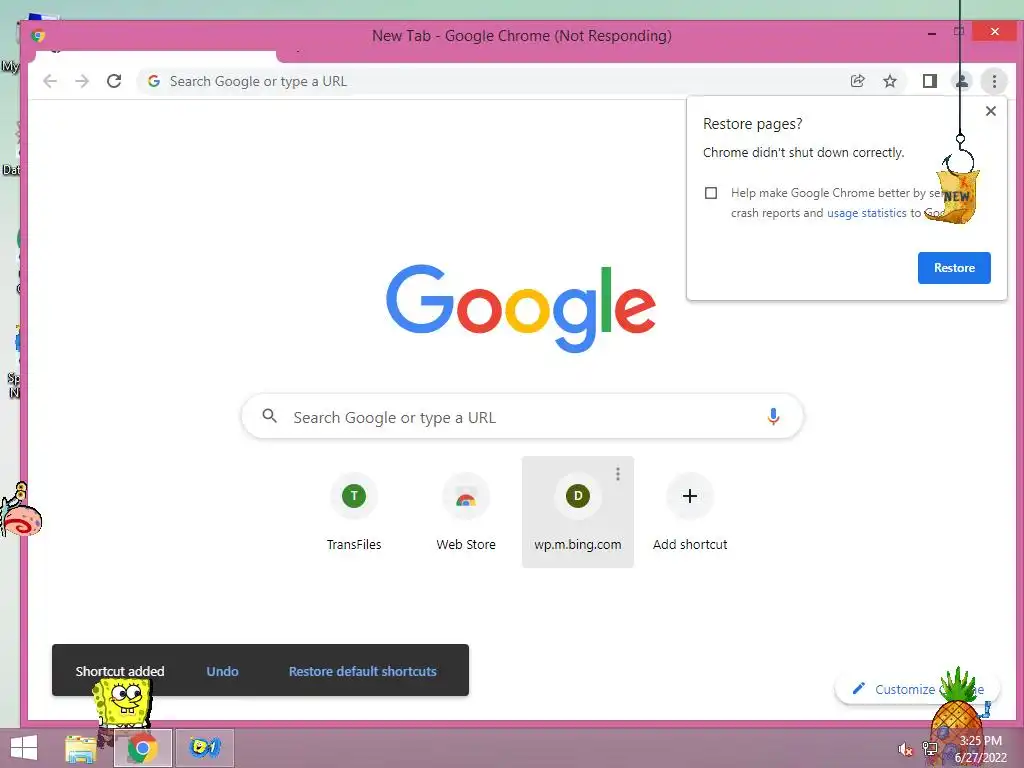Screen dimensions: 1024x768
Task: Open the Windows Start button
Action: (x=24, y=748)
